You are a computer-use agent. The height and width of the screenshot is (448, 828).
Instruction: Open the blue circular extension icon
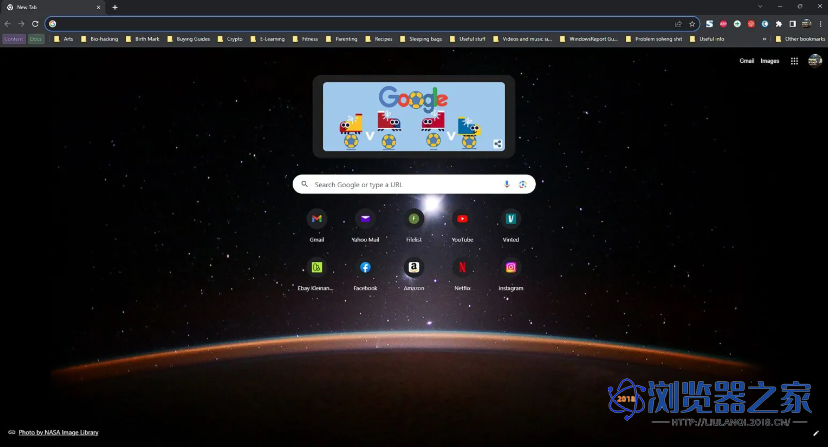(x=765, y=24)
